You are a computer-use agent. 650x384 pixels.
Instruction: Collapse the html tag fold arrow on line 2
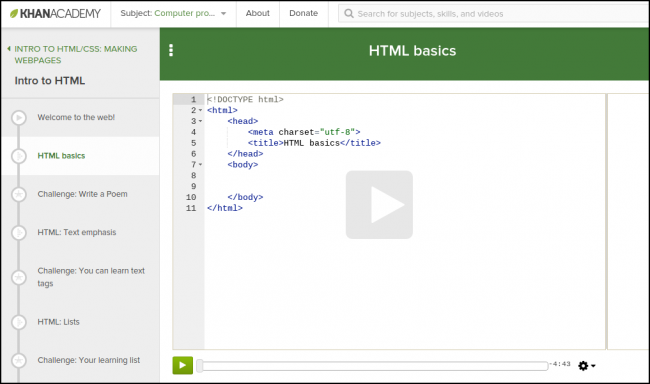tap(201, 110)
